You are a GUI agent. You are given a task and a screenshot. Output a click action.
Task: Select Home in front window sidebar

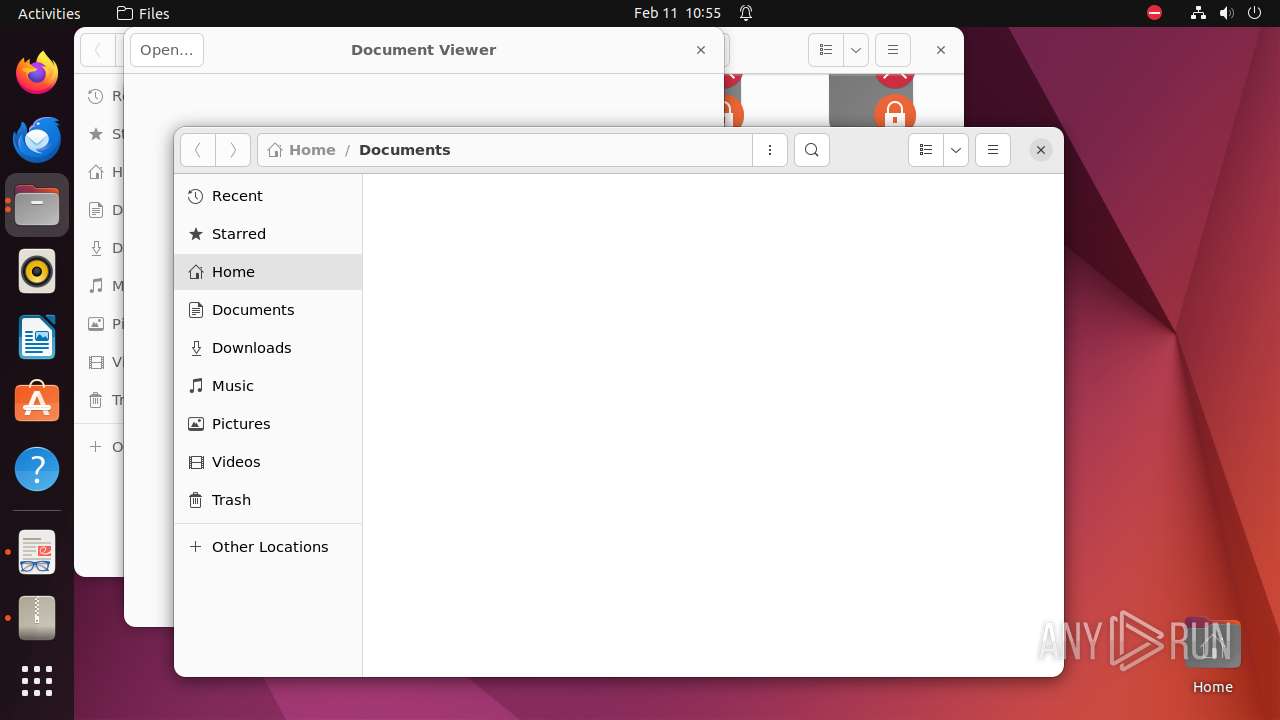(268, 272)
